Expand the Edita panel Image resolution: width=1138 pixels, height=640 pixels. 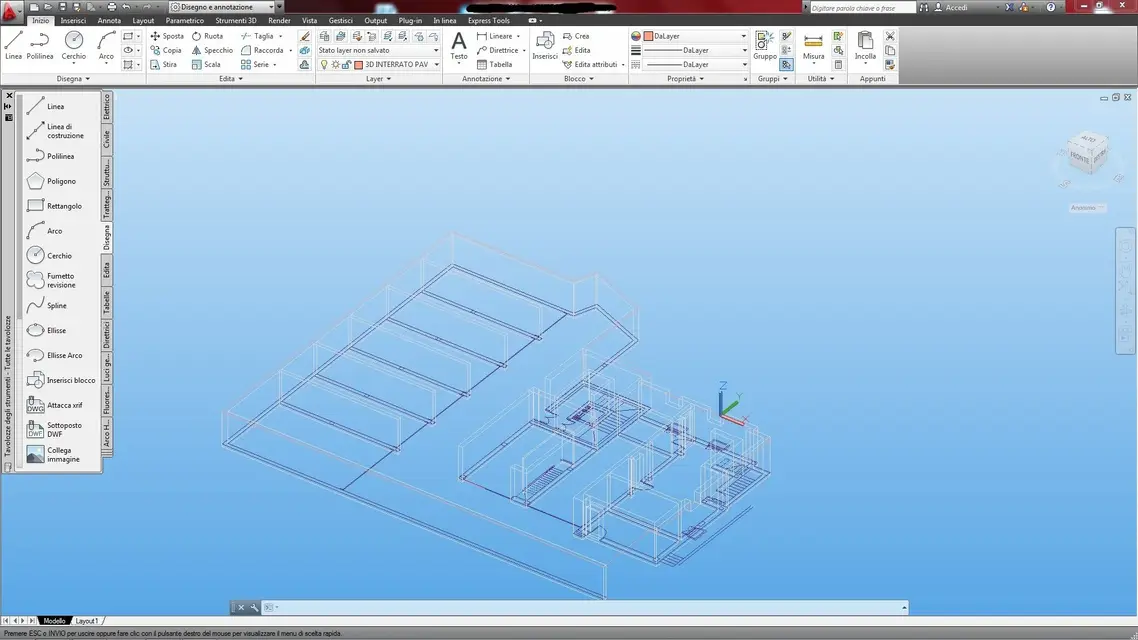[x=231, y=78]
